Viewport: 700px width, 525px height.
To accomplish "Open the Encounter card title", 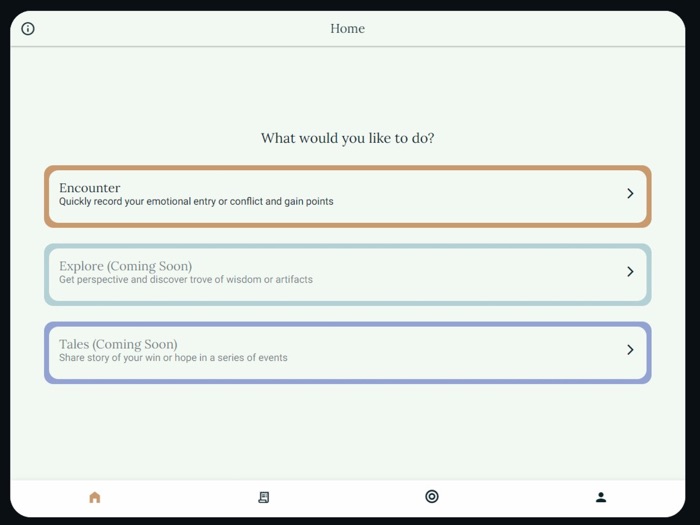I will (x=89, y=188).
